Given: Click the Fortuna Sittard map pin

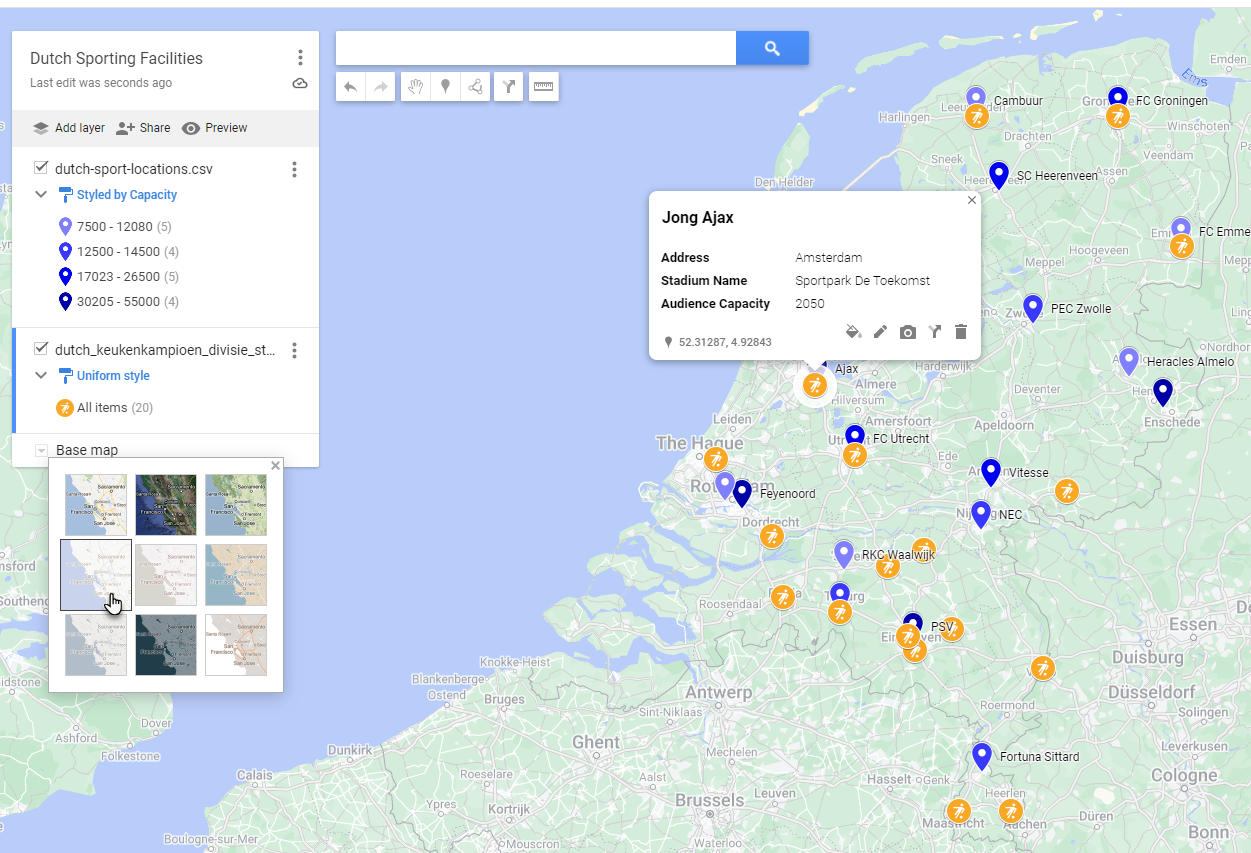Looking at the screenshot, I should (x=982, y=756).
